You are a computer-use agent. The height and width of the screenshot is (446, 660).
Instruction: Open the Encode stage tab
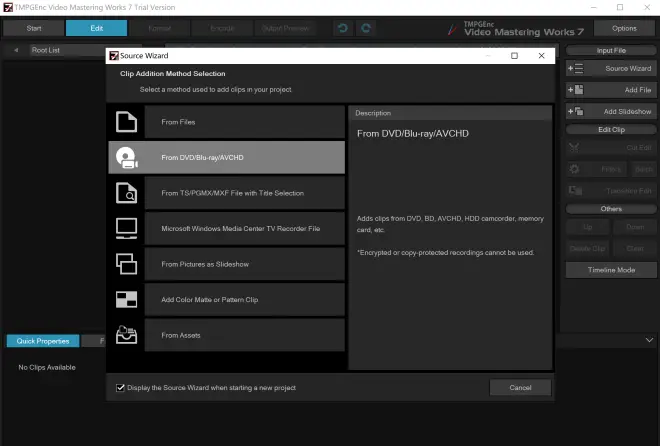(222, 28)
